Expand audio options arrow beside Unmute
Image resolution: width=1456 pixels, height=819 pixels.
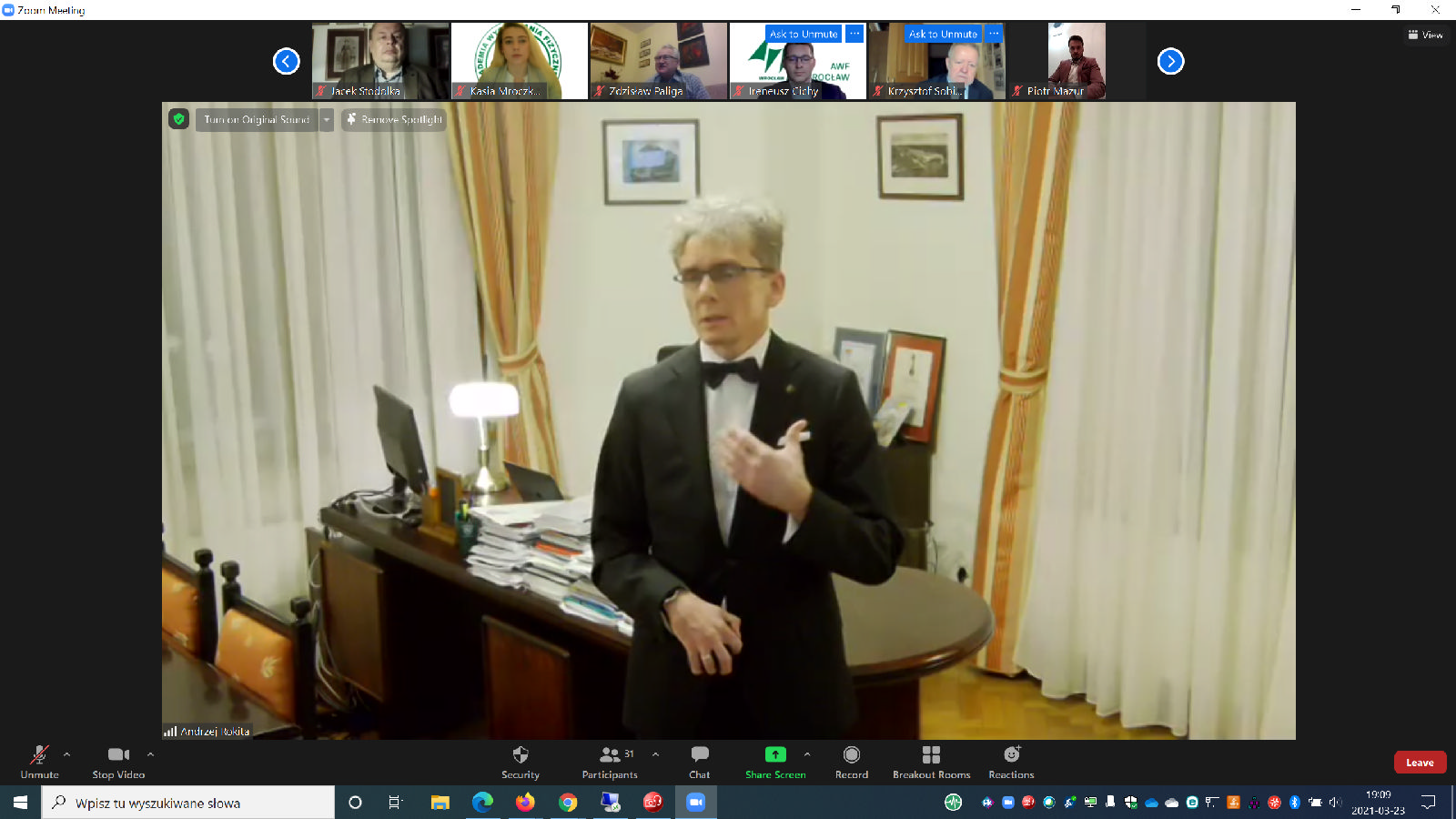[x=66, y=754]
